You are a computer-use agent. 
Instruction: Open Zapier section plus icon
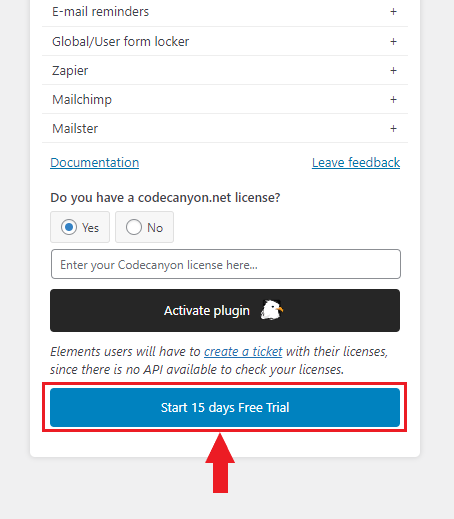(x=393, y=70)
